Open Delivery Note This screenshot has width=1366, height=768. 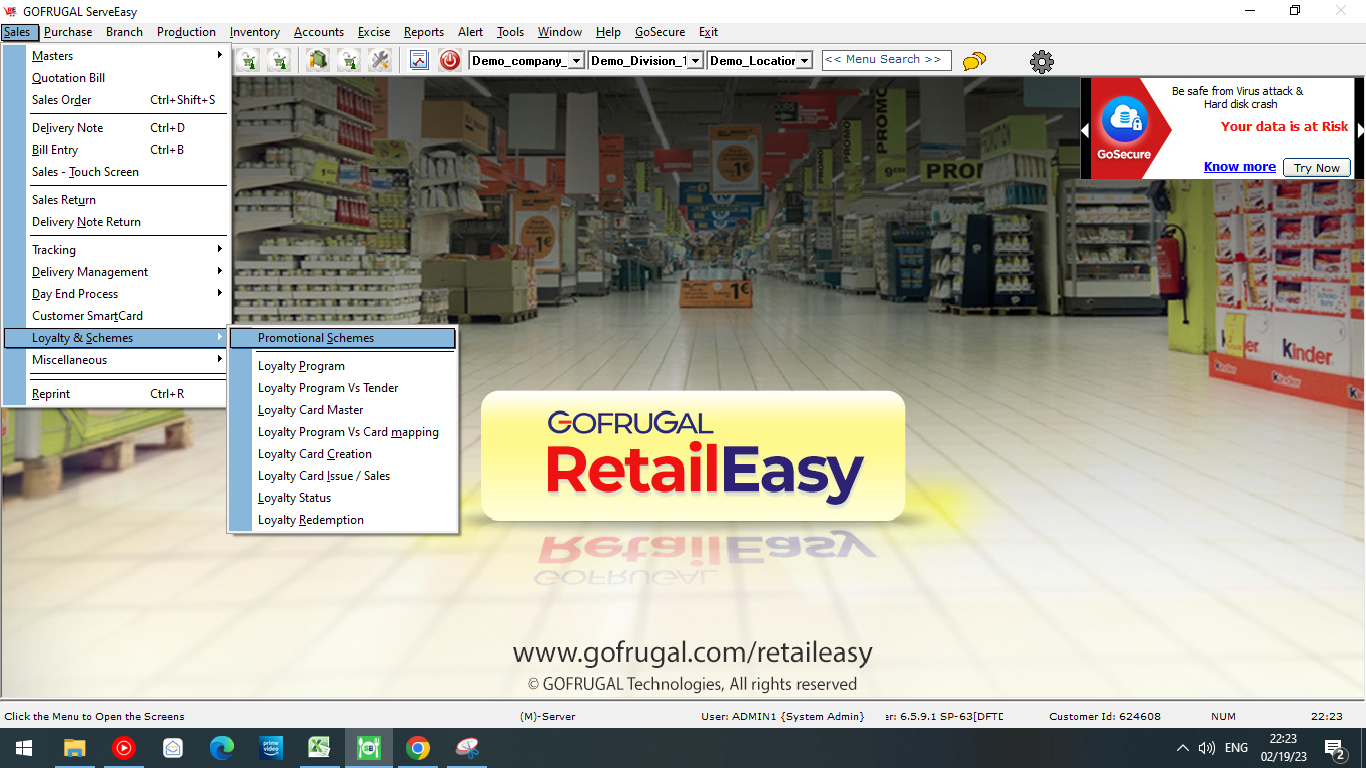point(116,128)
